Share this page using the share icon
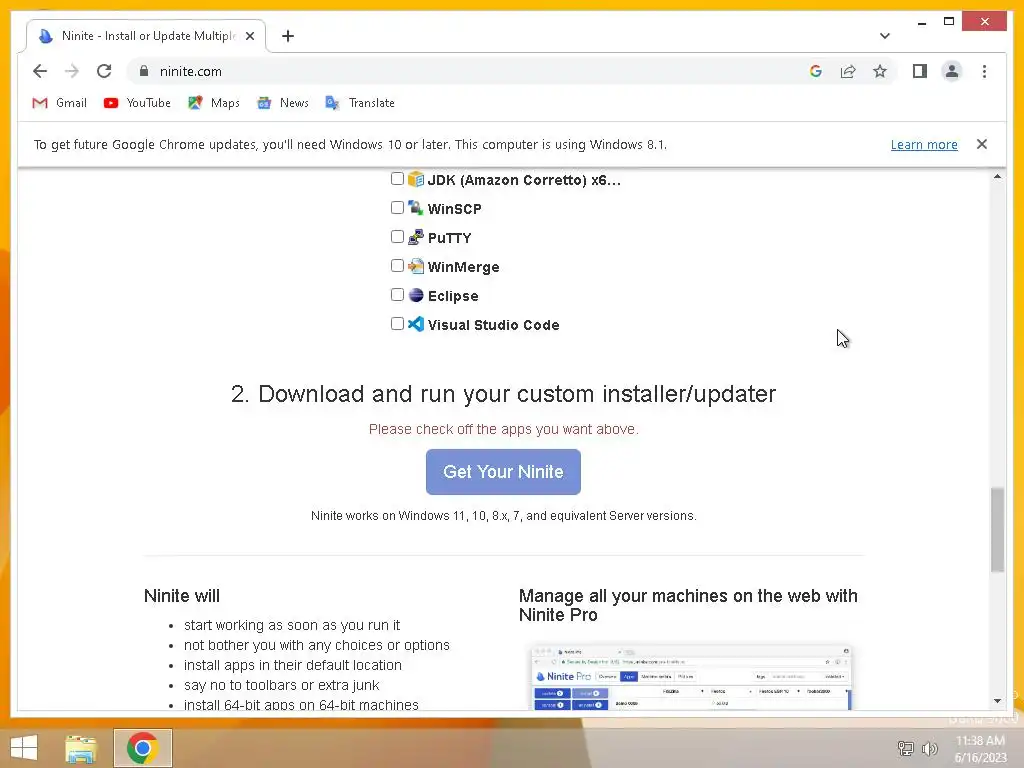 [x=848, y=71]
